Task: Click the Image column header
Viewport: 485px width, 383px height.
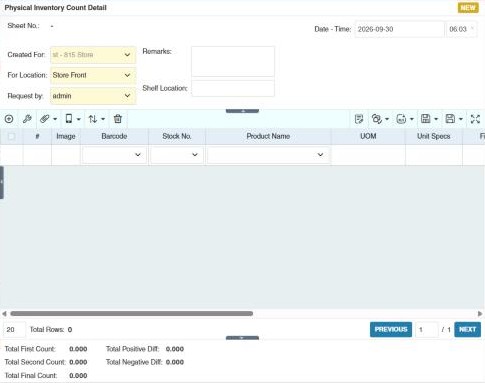Action: click(x=66, y=136)
